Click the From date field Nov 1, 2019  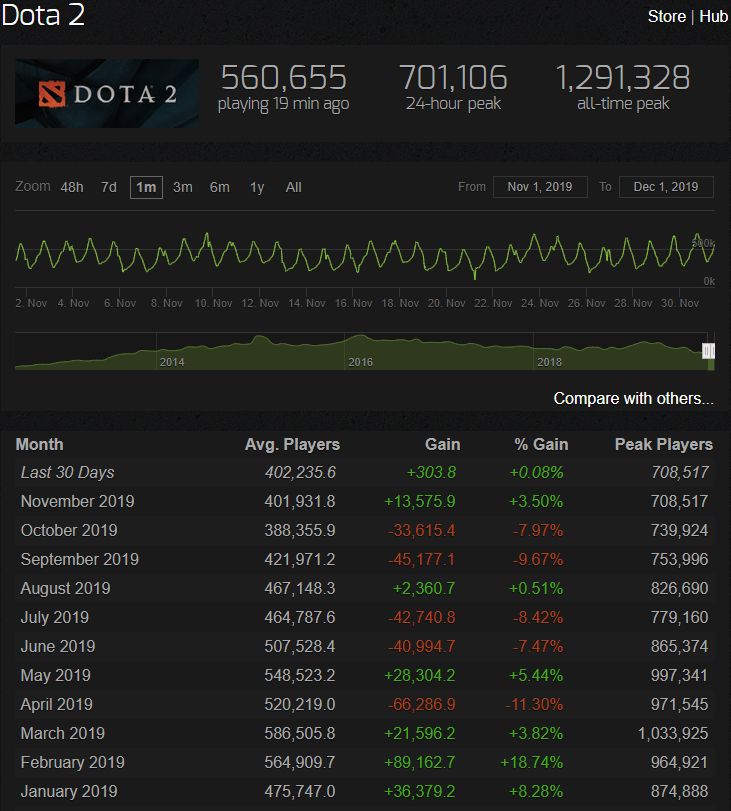click(x=540, y=187)
